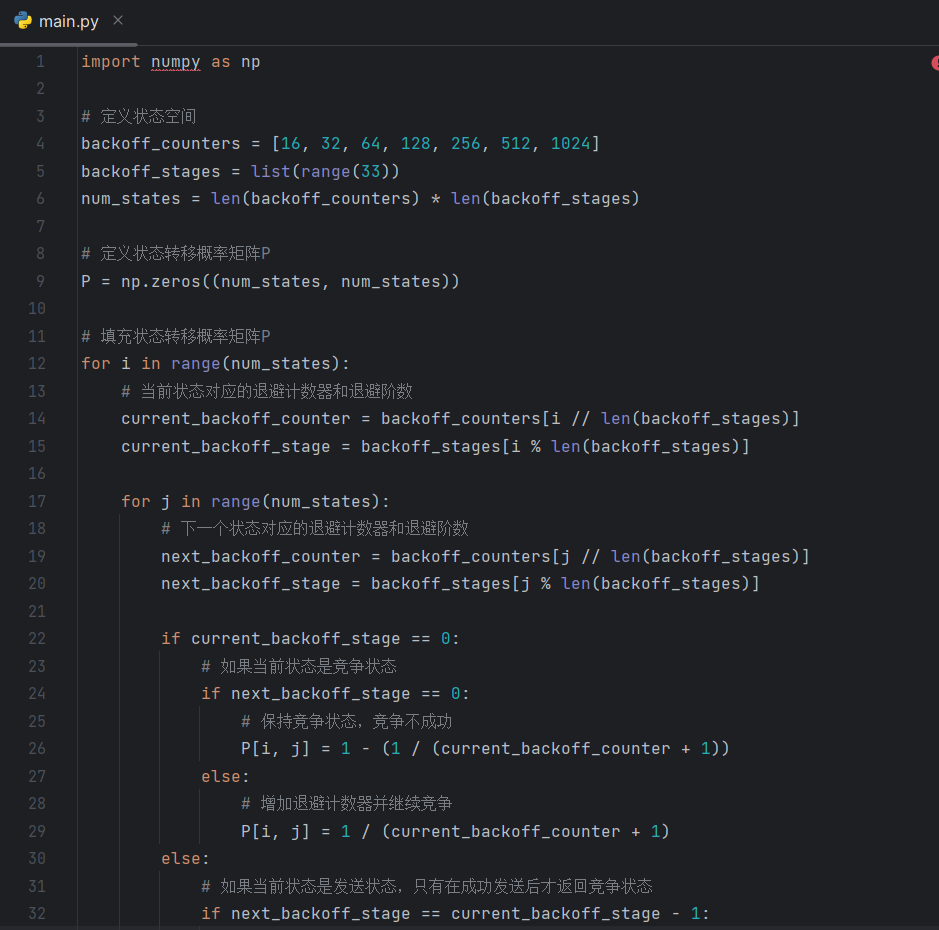Click the comment '# 增加退避计数器并继续竞争'

click(x=346, y=804)
